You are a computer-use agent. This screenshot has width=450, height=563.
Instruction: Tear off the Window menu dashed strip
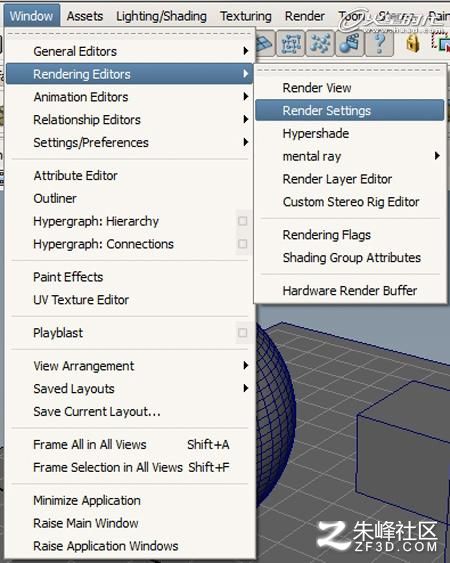point(129,34)
